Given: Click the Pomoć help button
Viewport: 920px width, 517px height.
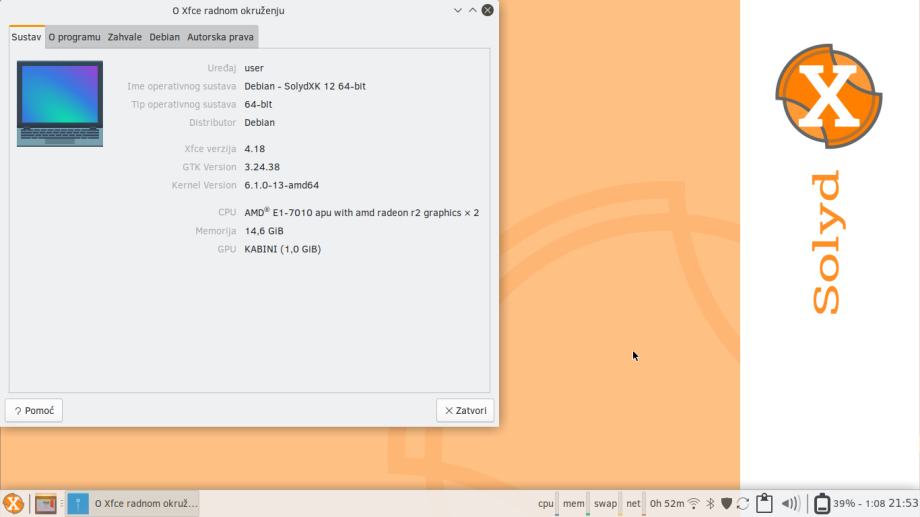Looking at the screenshot, I should [34, 410].
